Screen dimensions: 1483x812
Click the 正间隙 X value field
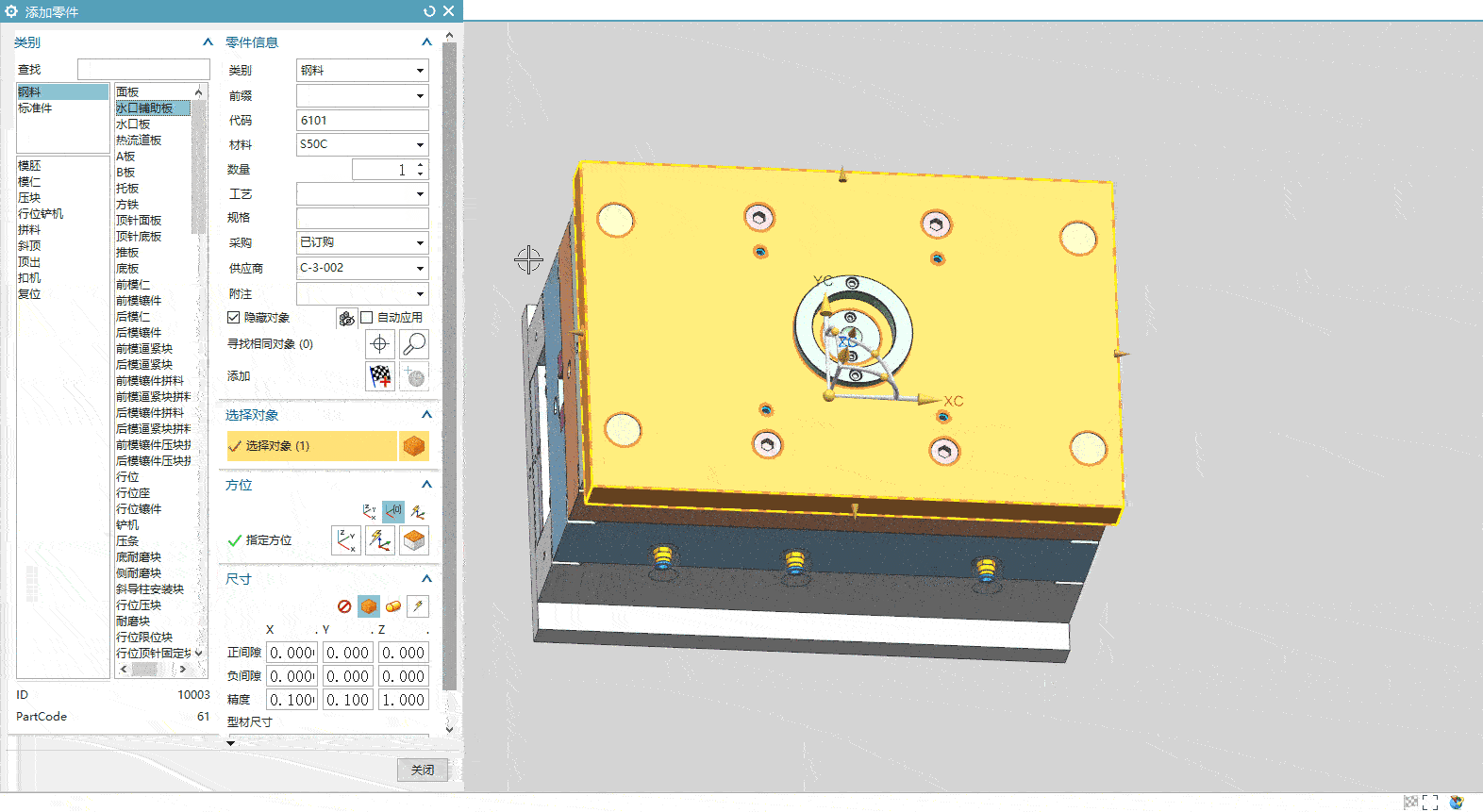point(292,653)
